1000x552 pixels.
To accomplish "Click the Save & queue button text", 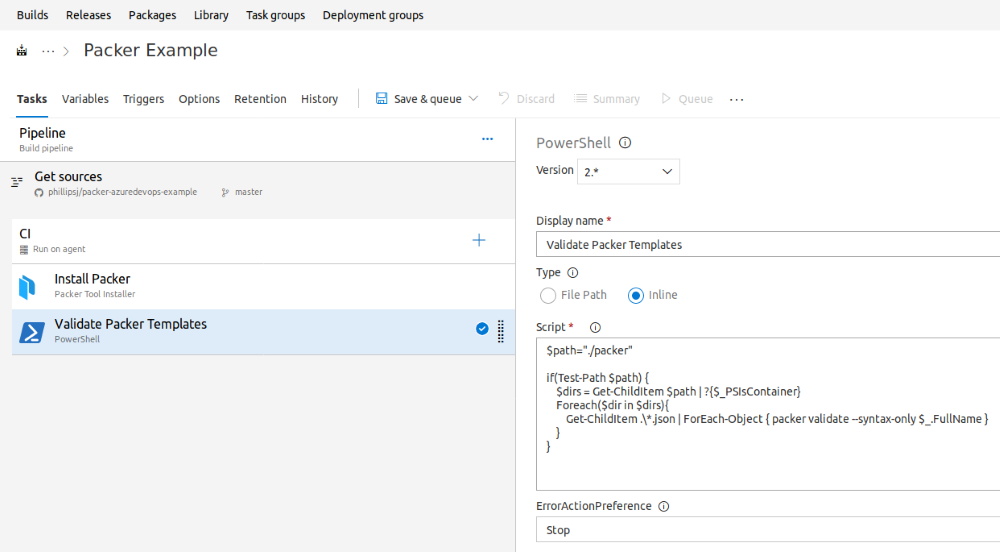I will click(x=427, y=99).
